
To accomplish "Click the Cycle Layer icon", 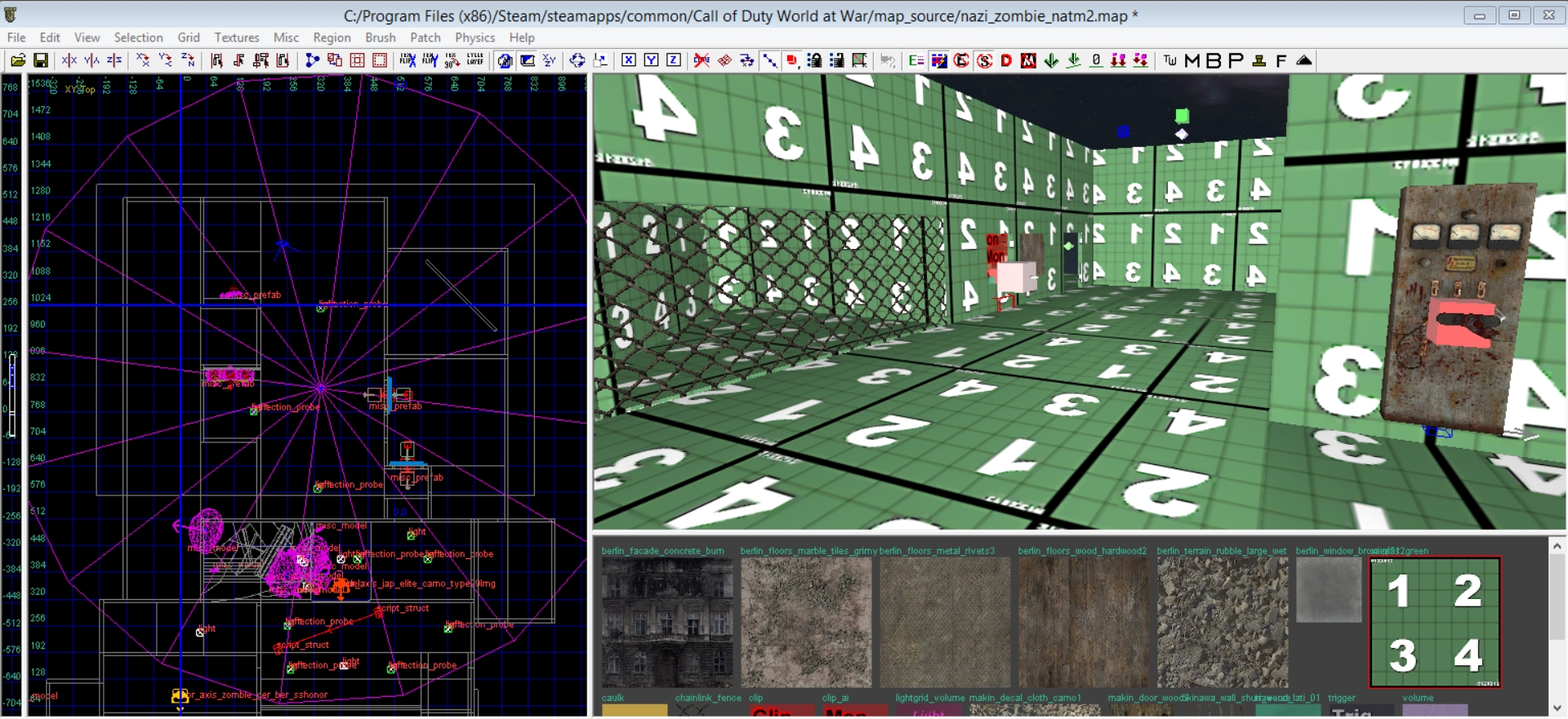I will coord(475,60).
